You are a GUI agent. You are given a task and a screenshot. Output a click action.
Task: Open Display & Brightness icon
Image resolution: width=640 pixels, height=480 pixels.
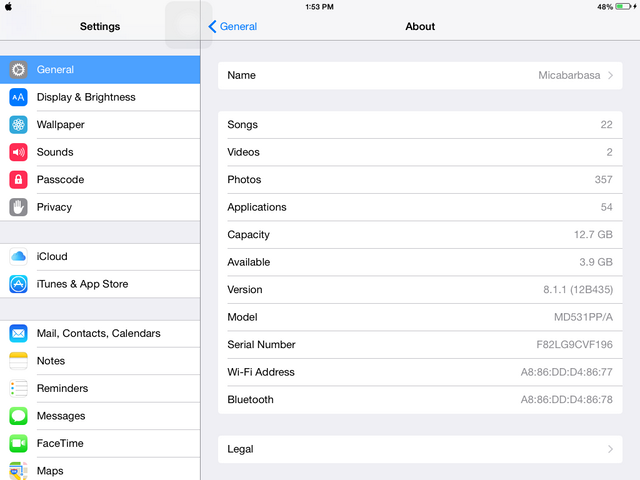pos(18,97)
